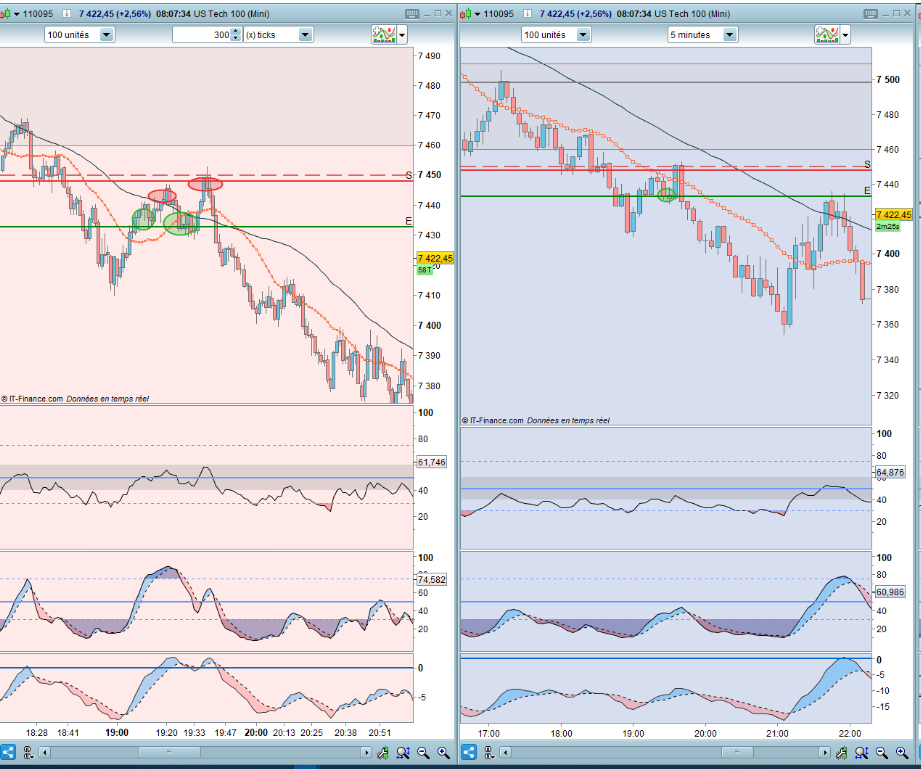This screenshot has width=921, height=769.
Task: Click the keyboard icon in left chart title bar
Action: click(x=412, y=14)
